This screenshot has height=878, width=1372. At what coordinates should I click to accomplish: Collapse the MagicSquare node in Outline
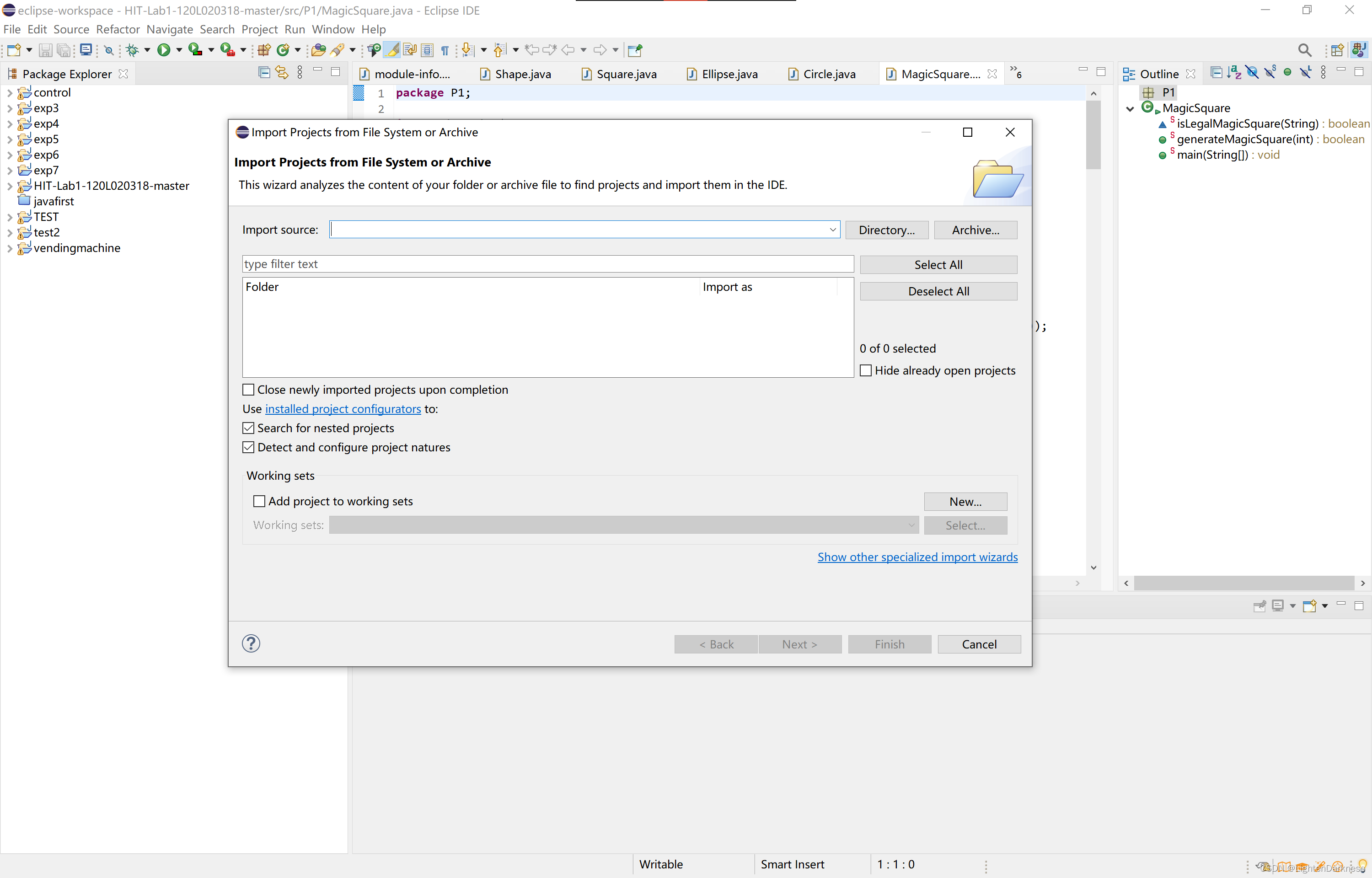click(1130, 108)
